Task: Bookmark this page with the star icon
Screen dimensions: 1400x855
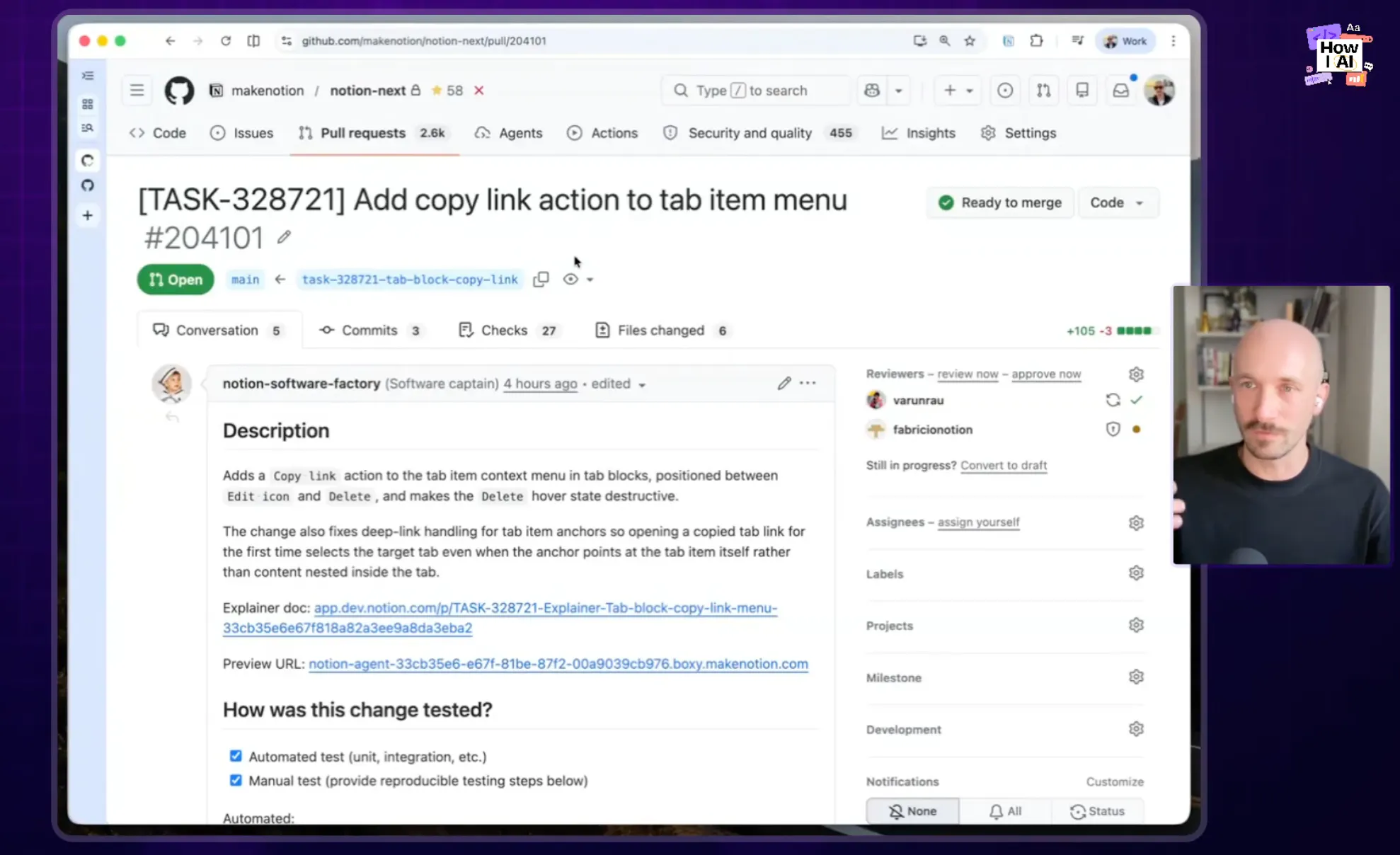Action: pos(970,41)
